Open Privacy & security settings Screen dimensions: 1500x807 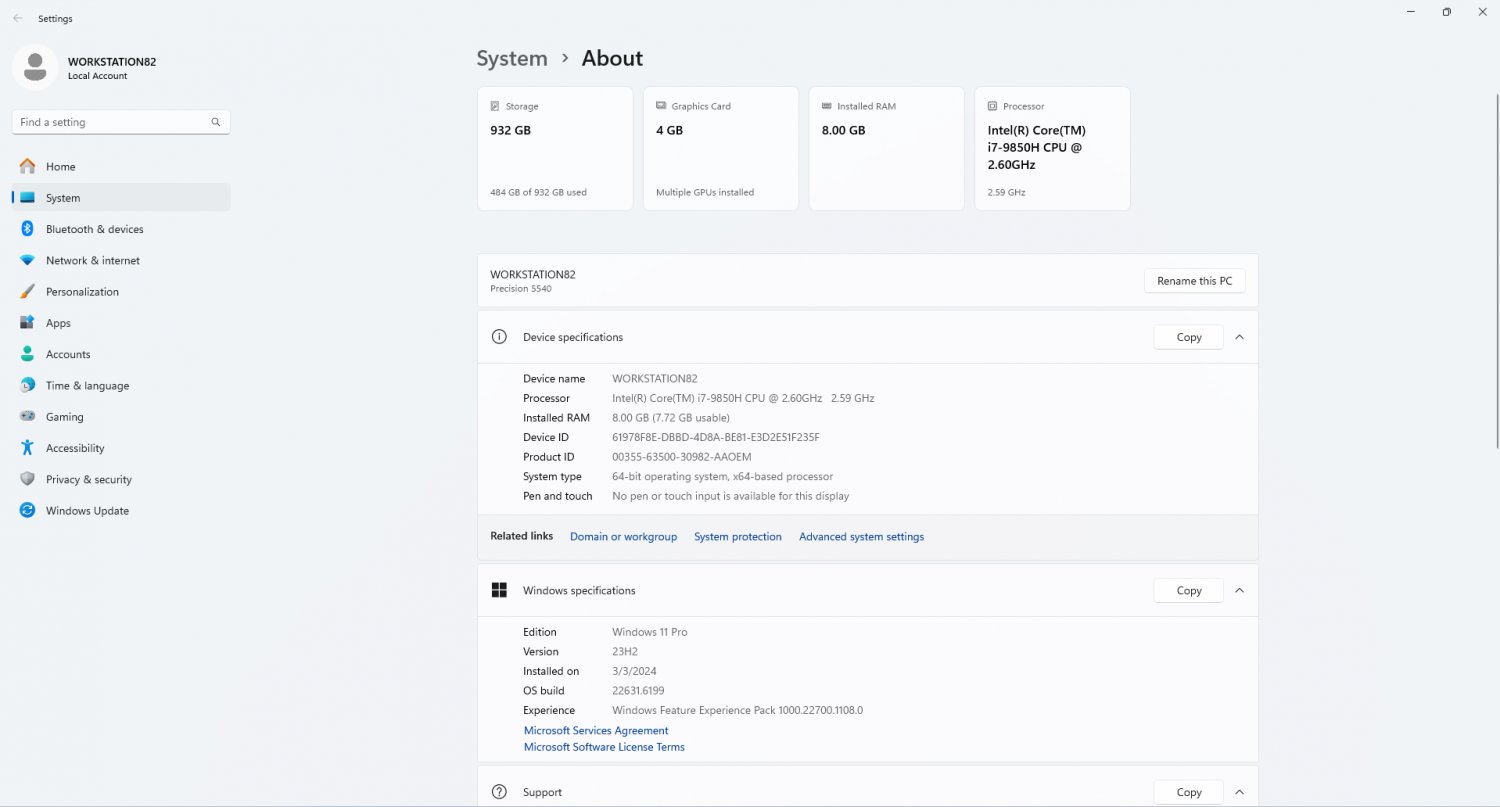point(121,479)
